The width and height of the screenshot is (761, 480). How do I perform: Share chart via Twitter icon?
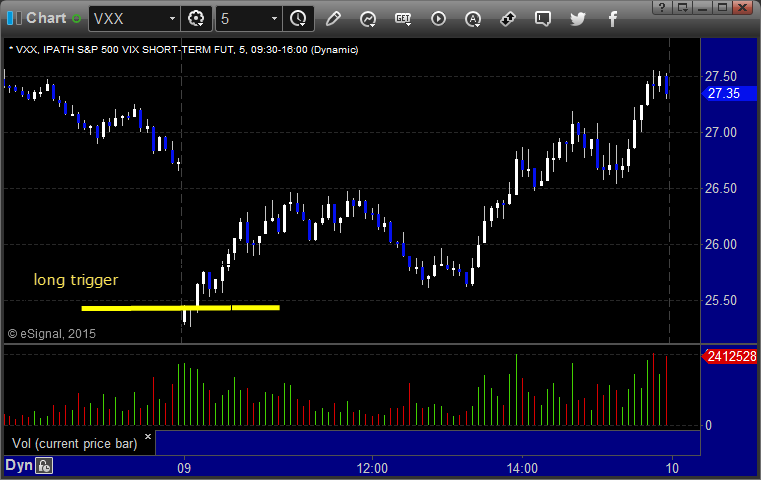click(x=578, y=19)
